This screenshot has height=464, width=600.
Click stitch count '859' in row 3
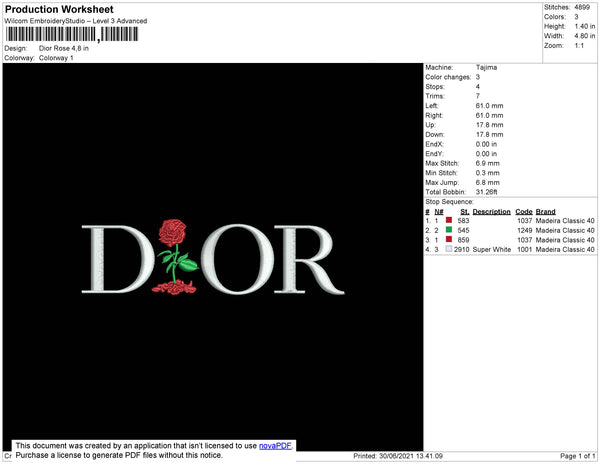tap(463, 240)
